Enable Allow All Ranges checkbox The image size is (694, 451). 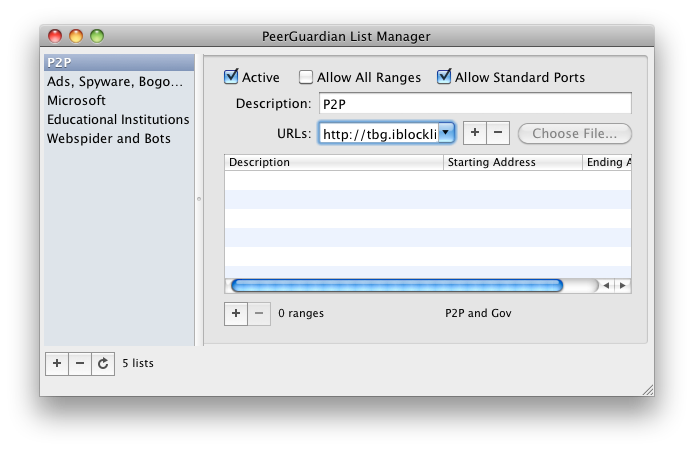click(x=305, y=77)
